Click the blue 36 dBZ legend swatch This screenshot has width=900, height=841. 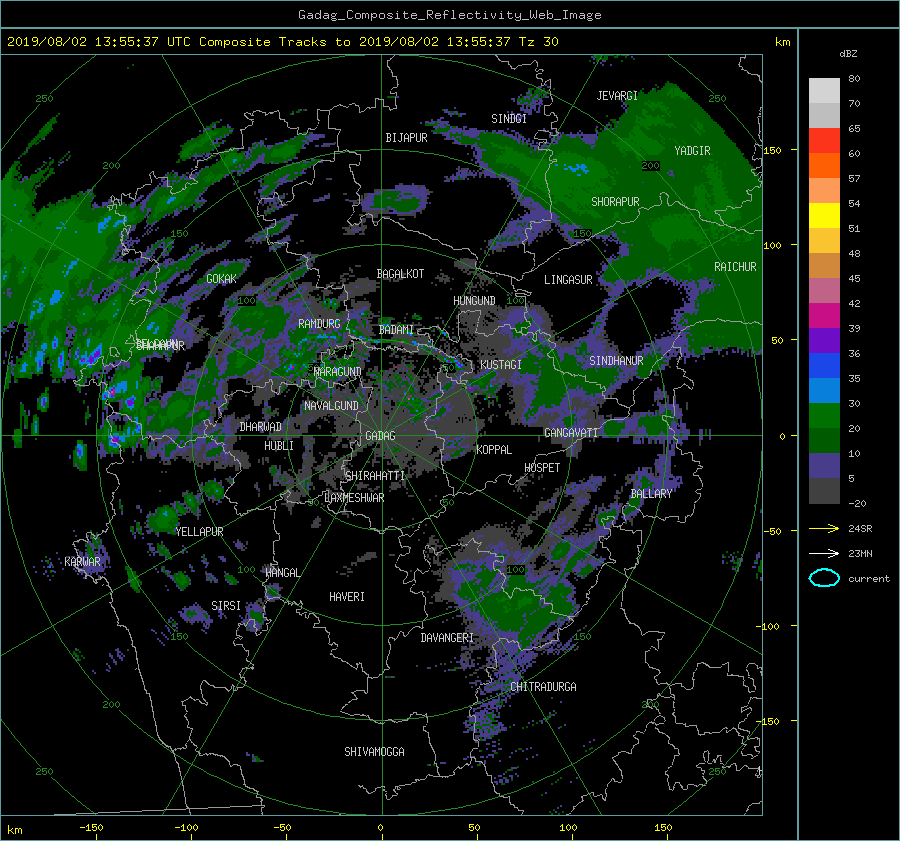click(824, 365)
